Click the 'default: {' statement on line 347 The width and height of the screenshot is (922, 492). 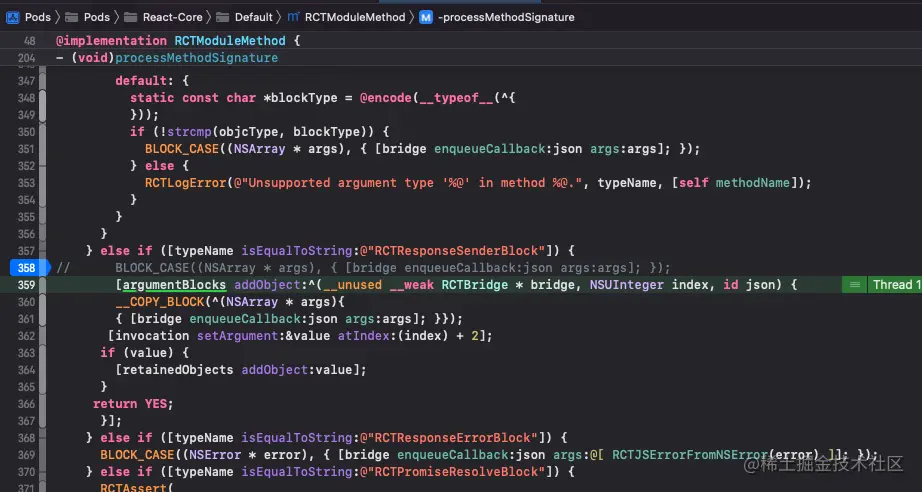152,81
